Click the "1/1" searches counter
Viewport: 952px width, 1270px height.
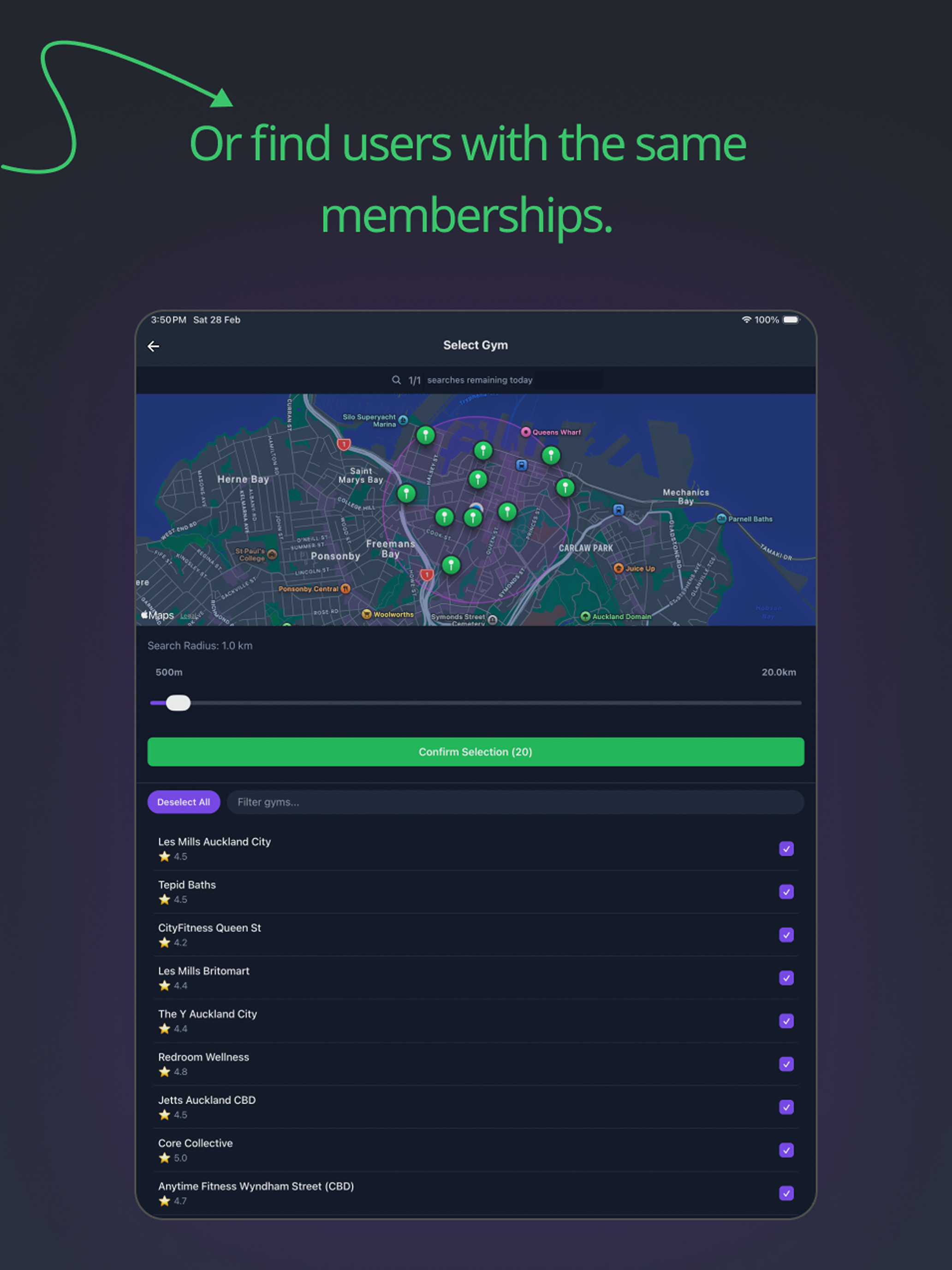tap(414, 380)
